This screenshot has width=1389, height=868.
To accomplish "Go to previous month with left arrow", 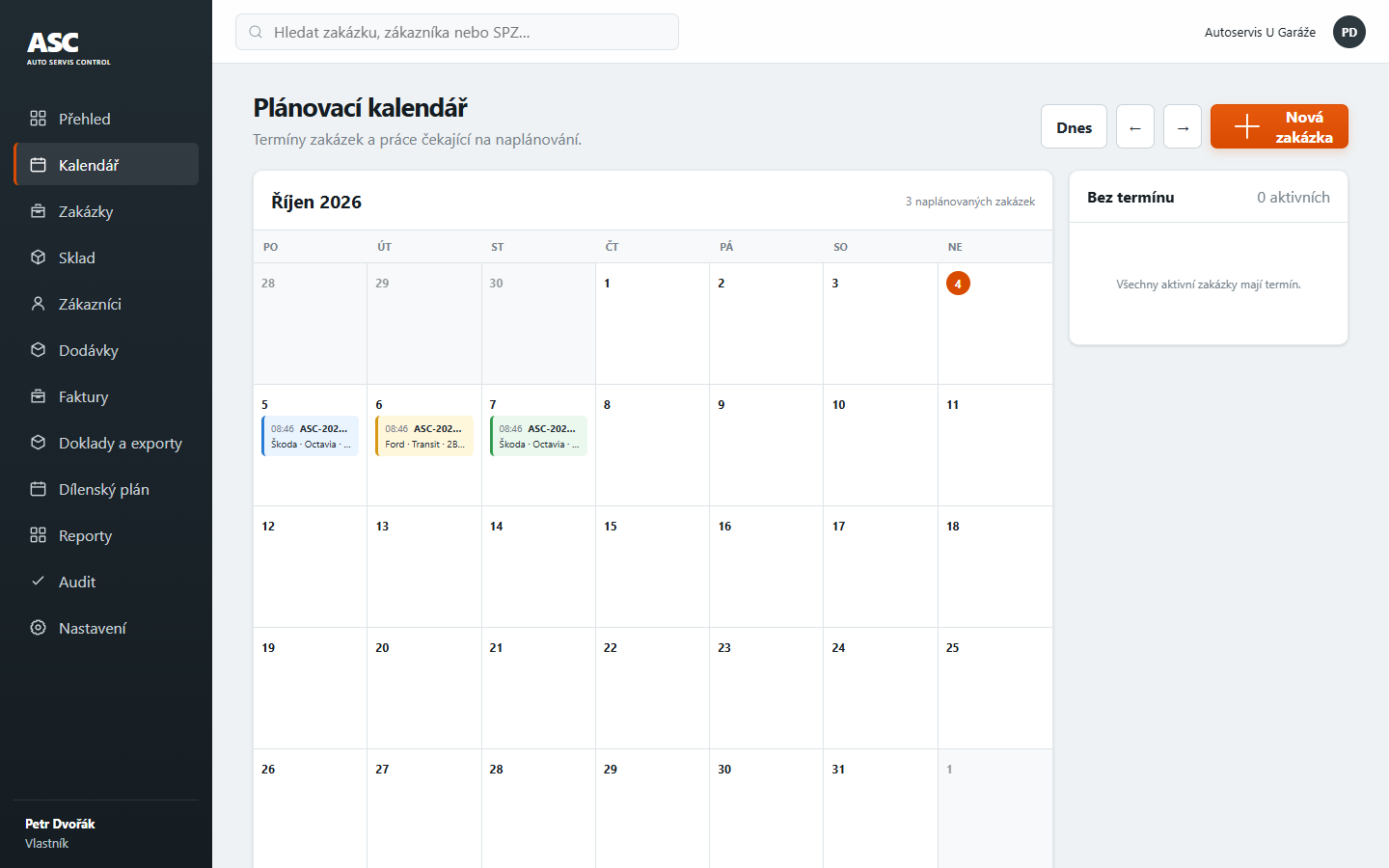I will (x=1135, y=126).
